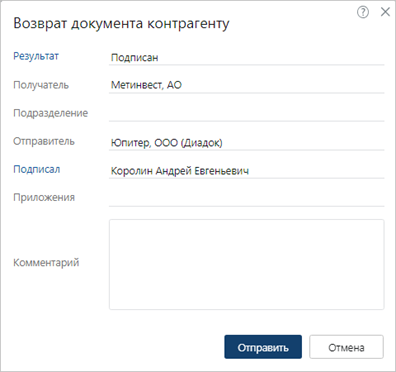Close the Возврат документа контрагенту dialog

pyautogui.click(x=385, y=12)
